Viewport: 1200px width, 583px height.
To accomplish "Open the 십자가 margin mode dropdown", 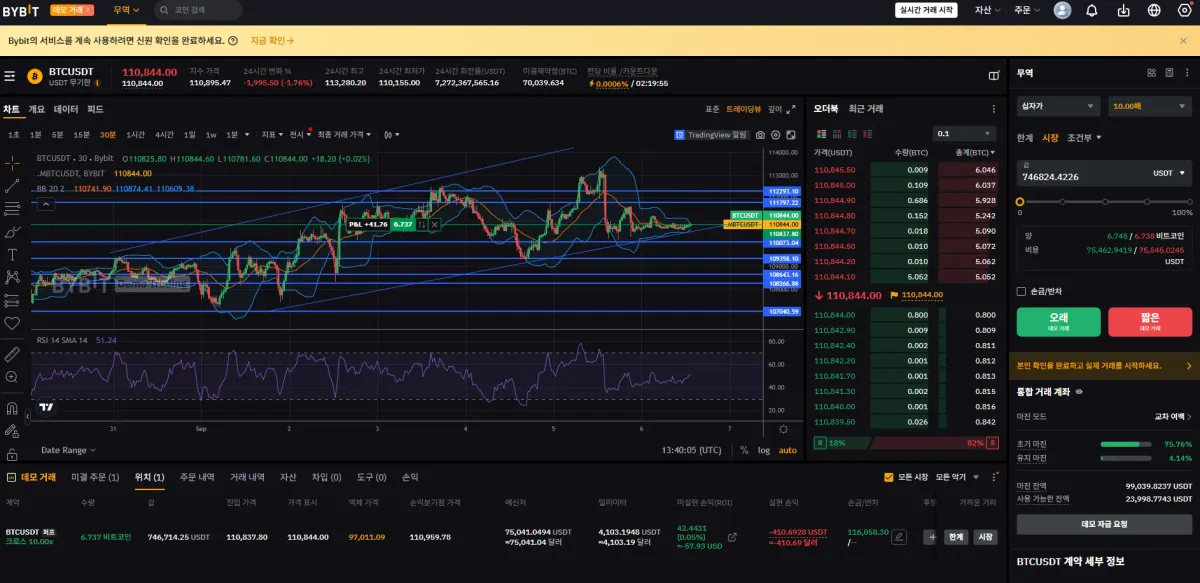I will tap(1058, 106).
